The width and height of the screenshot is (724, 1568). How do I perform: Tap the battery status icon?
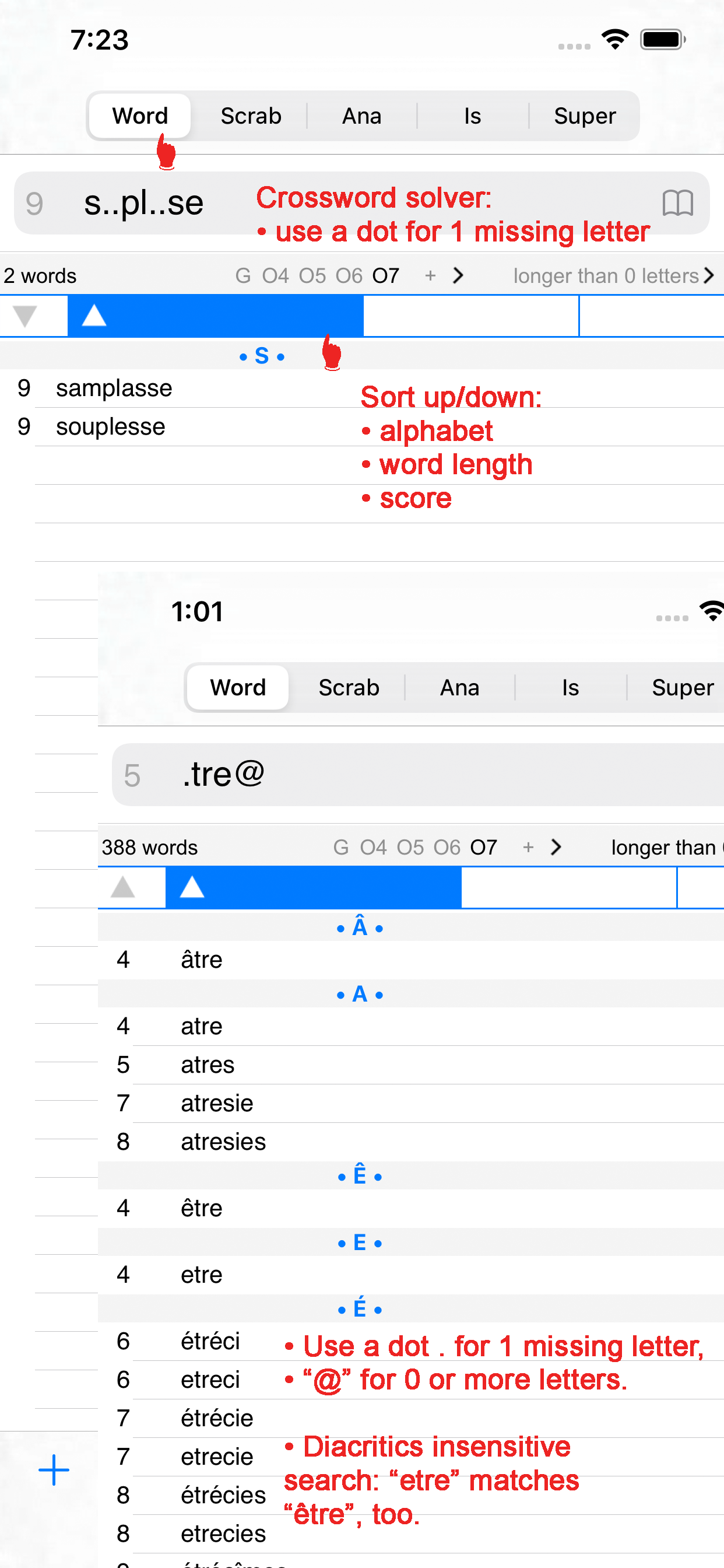coord(663,40)
